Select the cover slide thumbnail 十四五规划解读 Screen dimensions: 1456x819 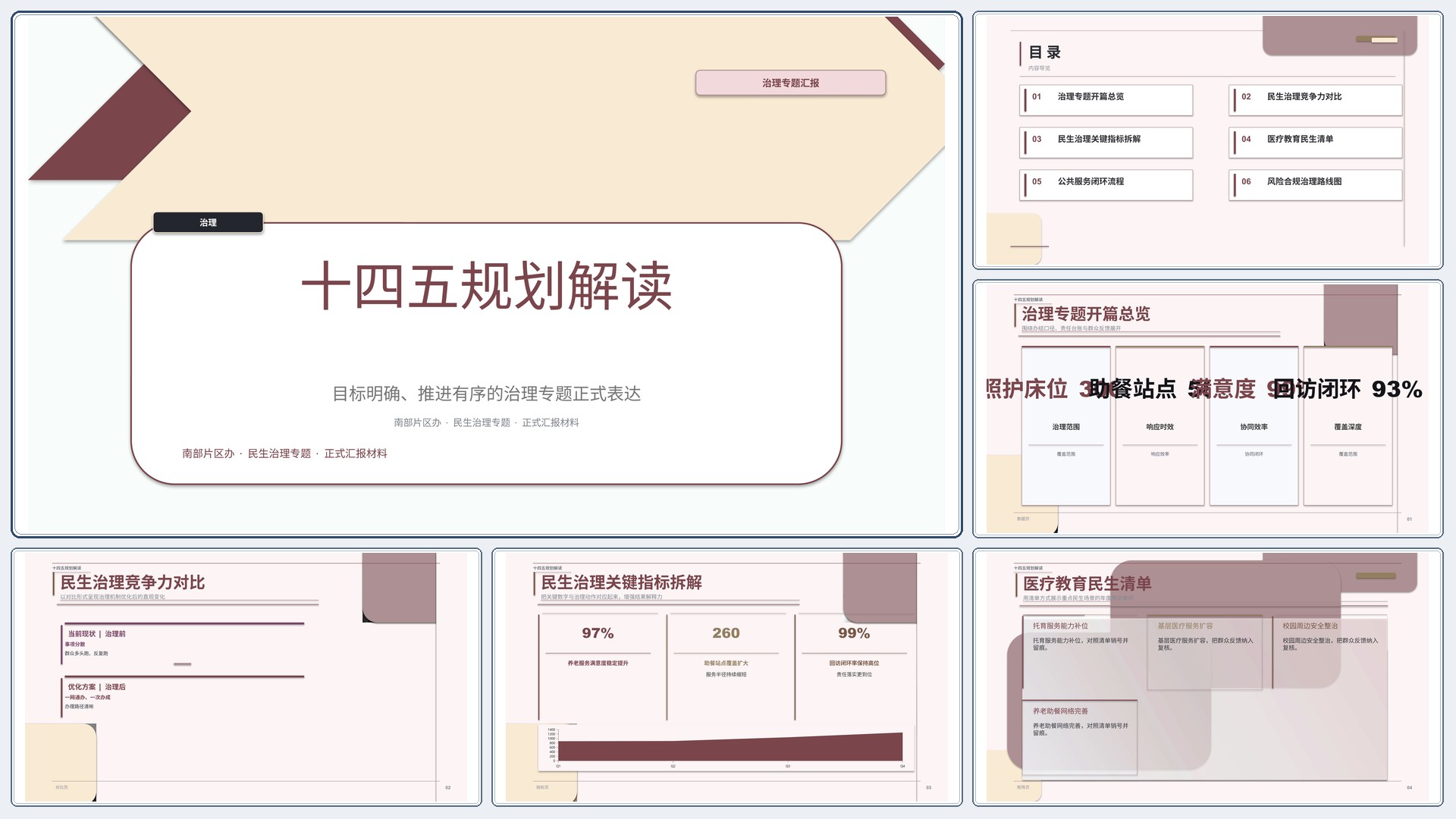click(x=486, y=275)
